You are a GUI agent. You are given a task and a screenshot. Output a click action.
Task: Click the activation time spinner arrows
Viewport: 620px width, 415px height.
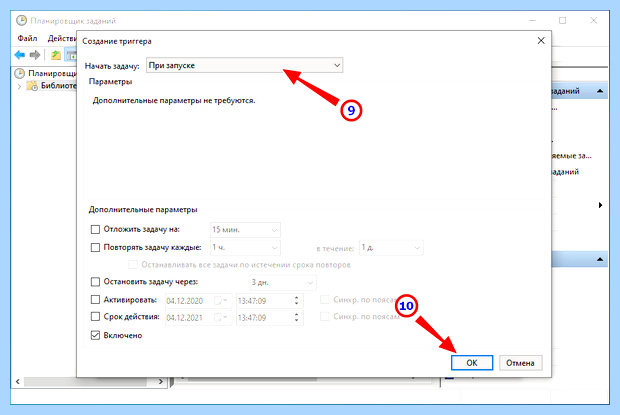[297, 301]
